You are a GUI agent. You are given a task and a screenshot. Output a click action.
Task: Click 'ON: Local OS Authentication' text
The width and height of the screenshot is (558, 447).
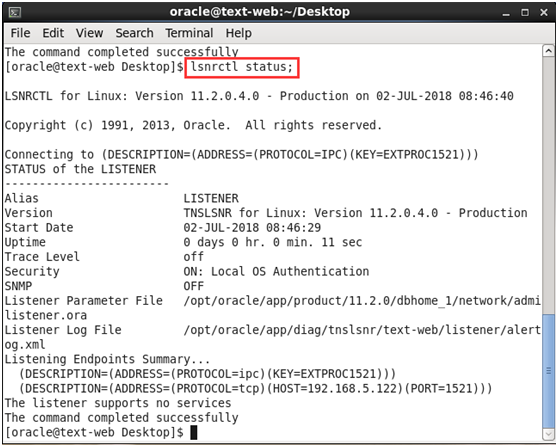tap(276, 272)
